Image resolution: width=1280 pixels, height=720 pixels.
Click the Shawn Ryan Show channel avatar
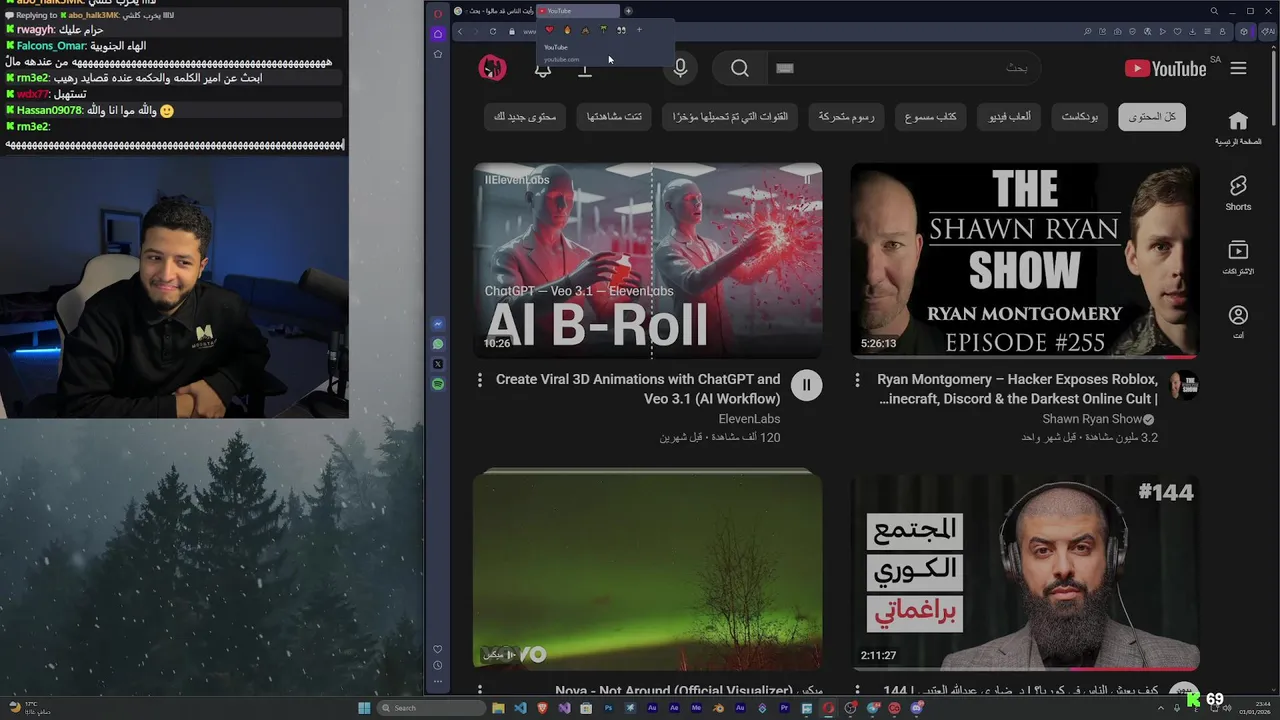coord(1184,385)
